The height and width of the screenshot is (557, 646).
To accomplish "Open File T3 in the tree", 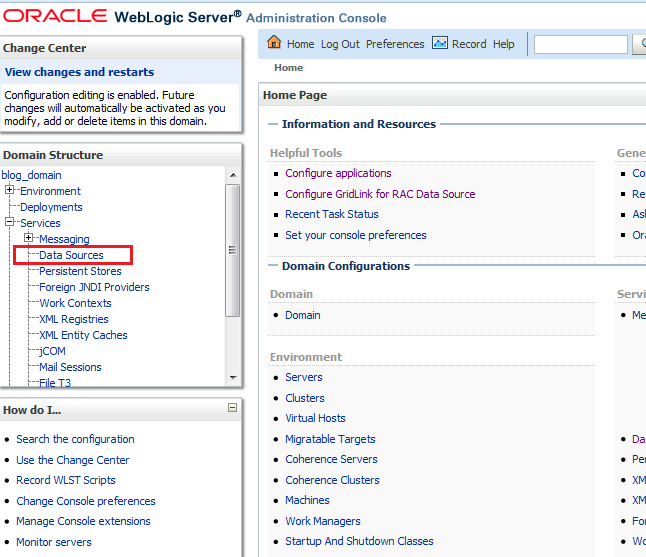I will (x=55, y=383).
